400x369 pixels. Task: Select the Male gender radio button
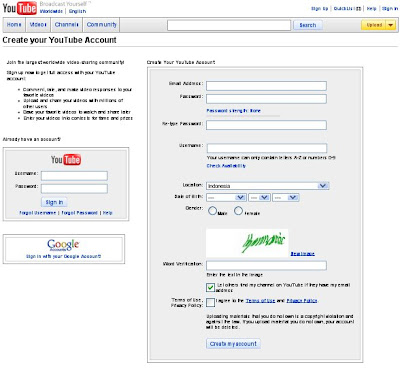[x=212, y=211]
